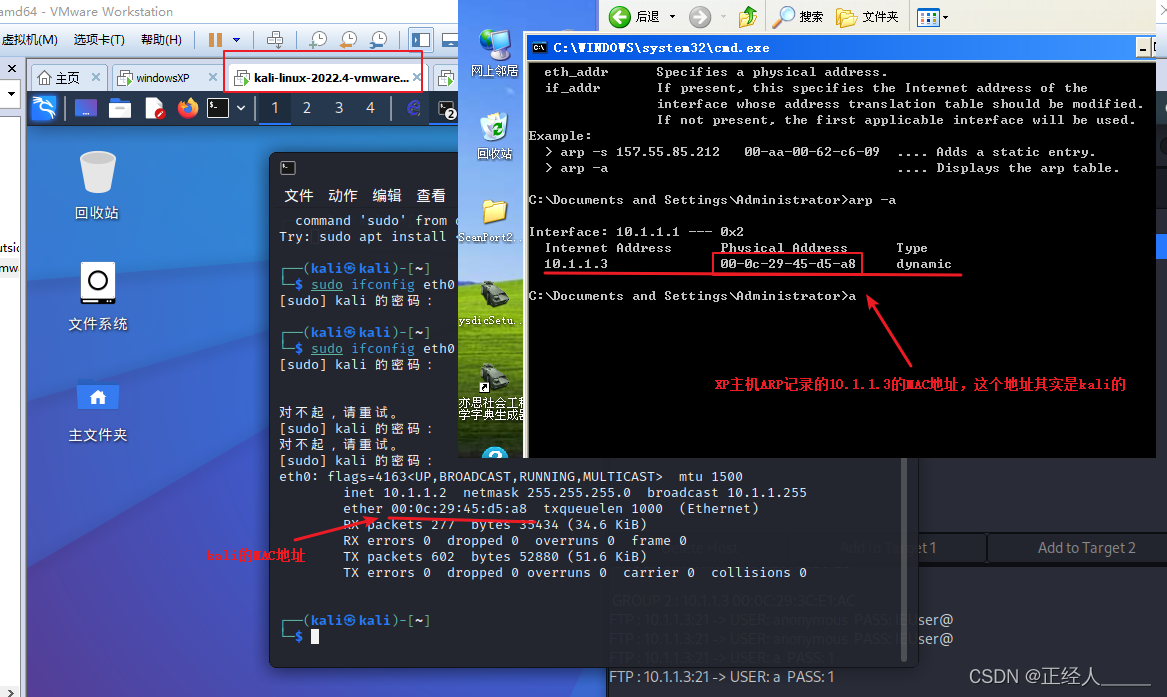
Task: Send Ctrl+Alt+Del to the virtual machine
Action: click(275, 39)
